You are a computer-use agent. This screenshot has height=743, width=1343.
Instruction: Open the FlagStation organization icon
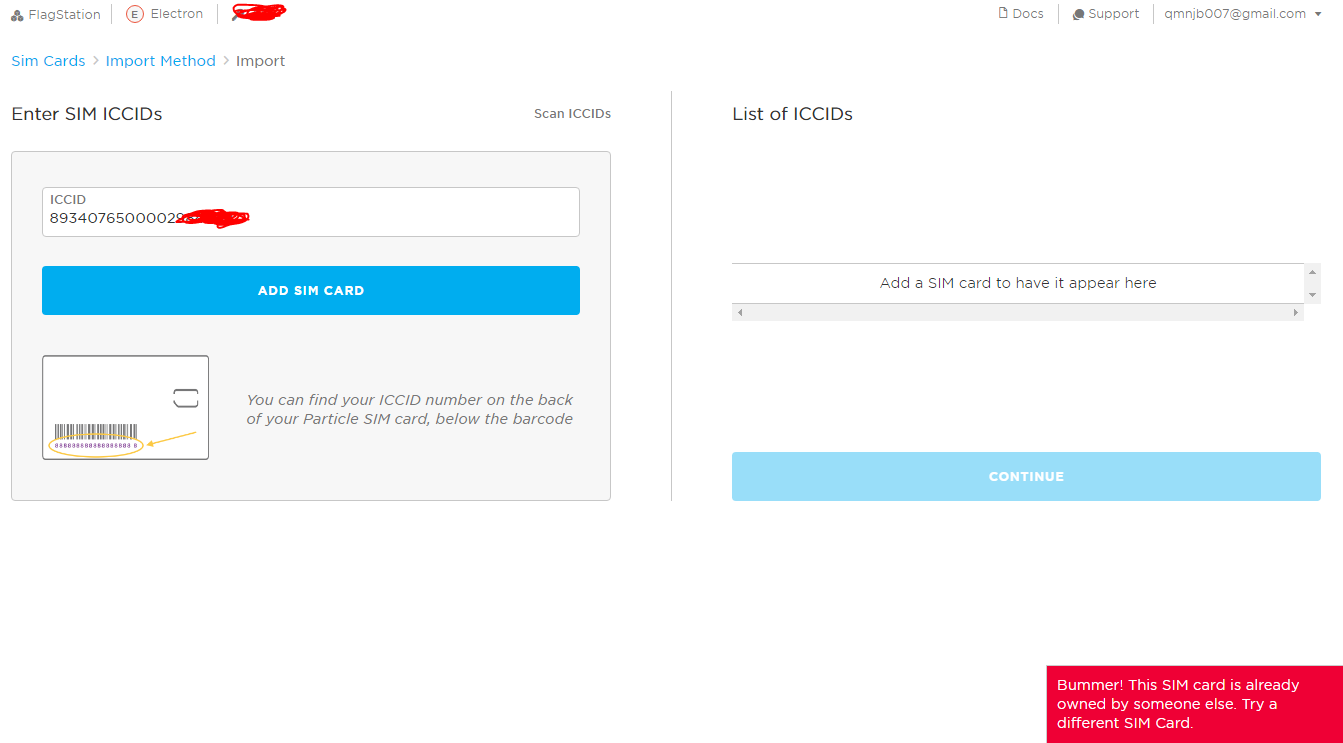point(17,15)
